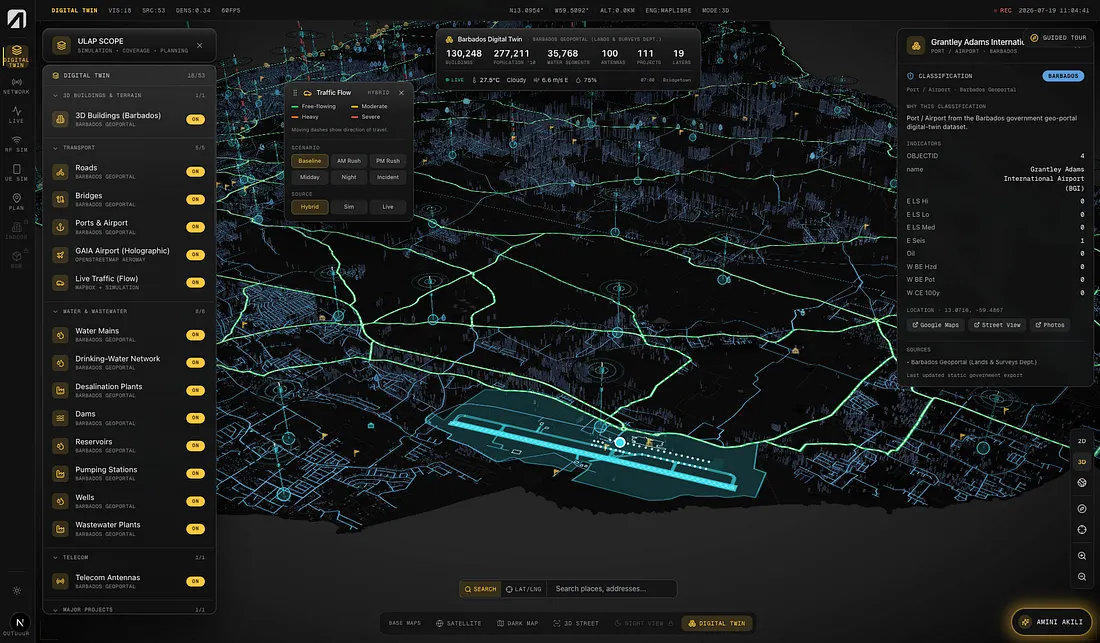Click the search places input field

tap(612, 589)
